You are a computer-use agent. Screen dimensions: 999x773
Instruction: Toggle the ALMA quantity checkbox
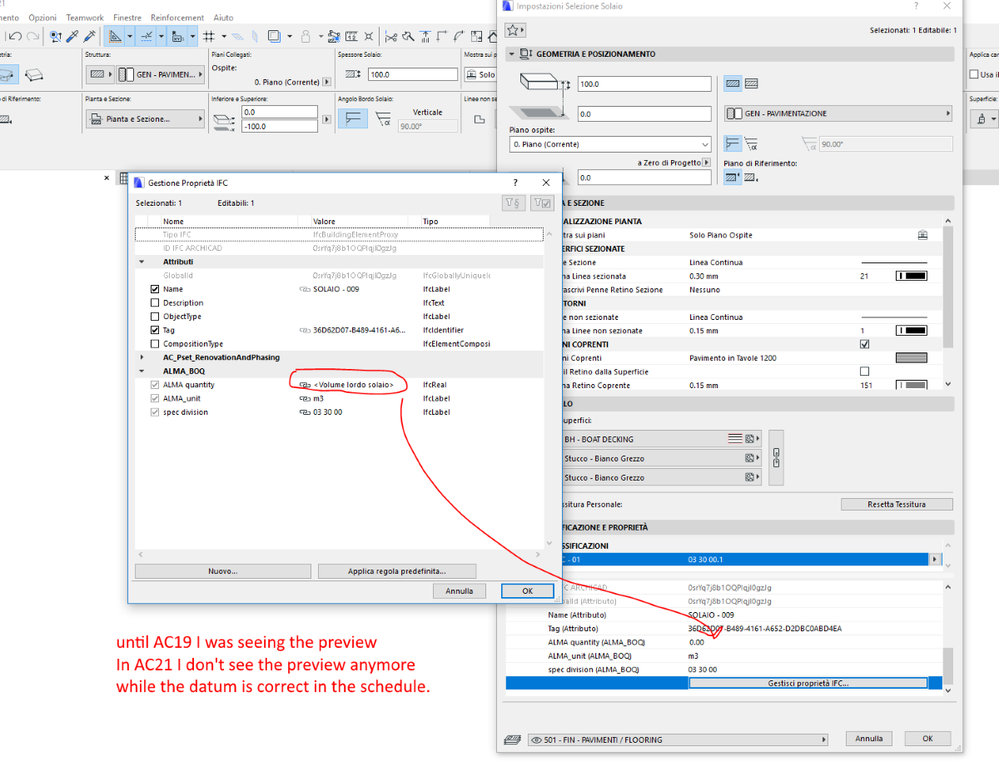click(x=154, y=385)
